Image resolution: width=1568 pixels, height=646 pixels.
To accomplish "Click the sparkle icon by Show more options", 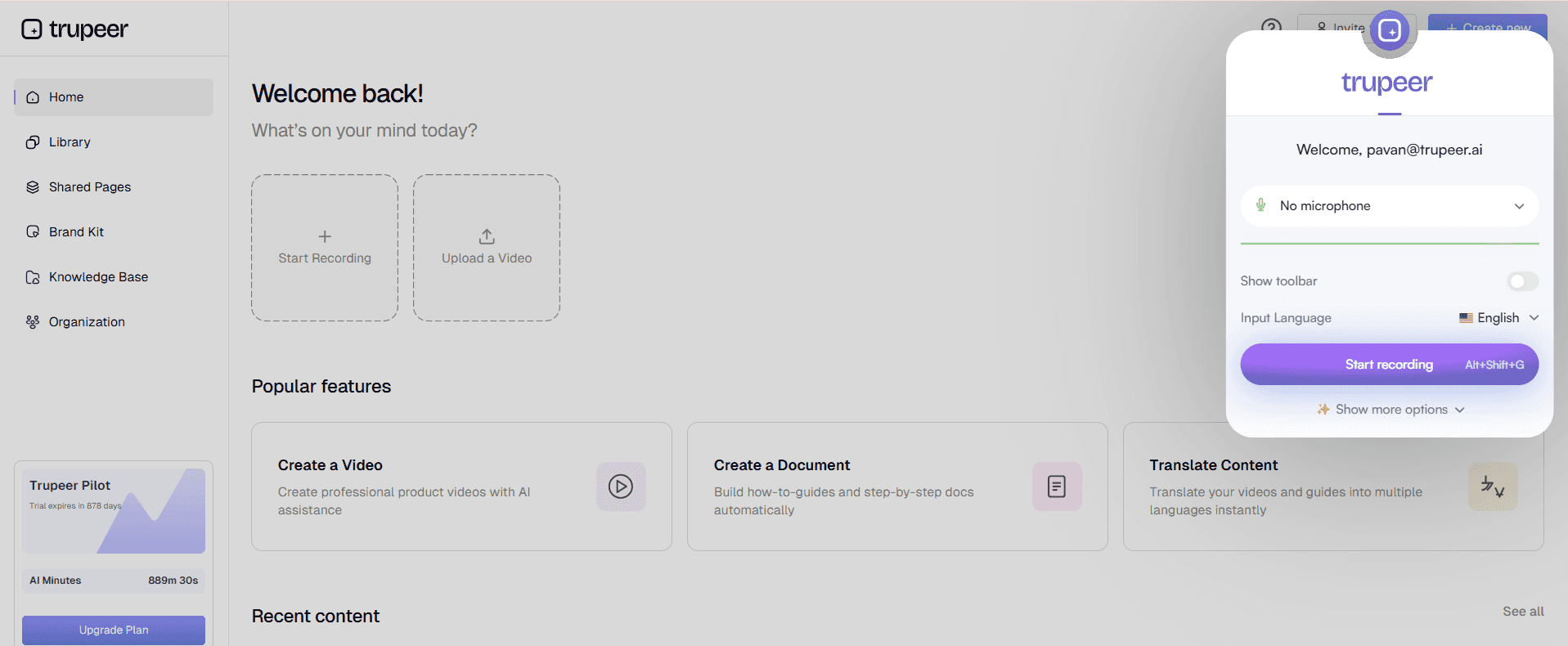I will [x=1323, y=410].
